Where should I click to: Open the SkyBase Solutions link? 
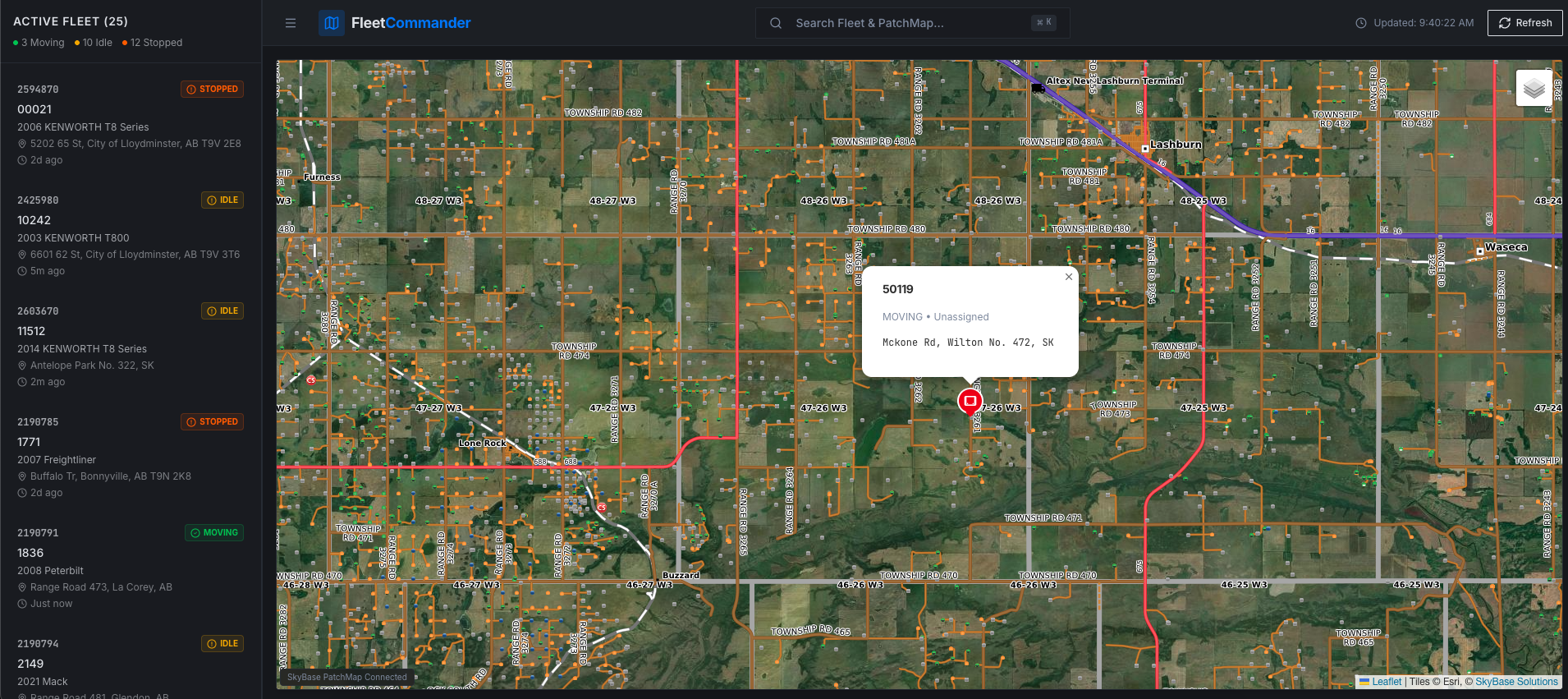1515,682
